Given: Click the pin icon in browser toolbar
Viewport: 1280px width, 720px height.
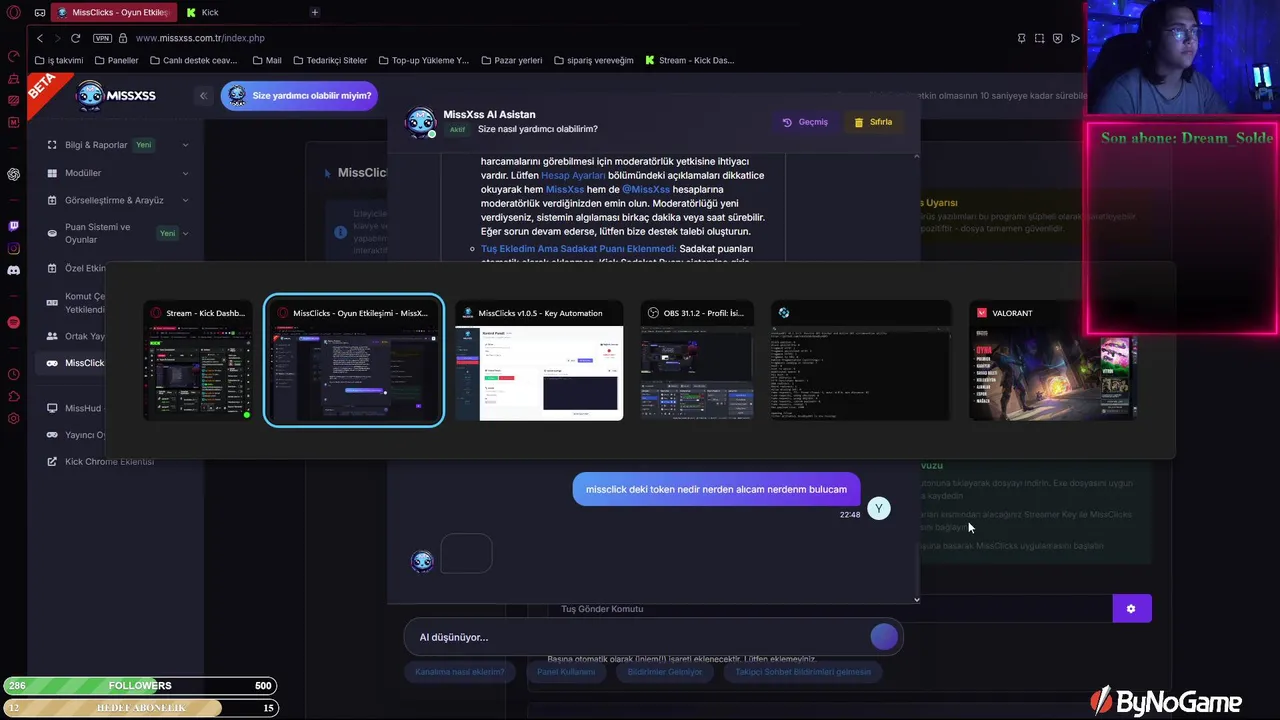Looking at the screenshot, I should point(1021,38).
